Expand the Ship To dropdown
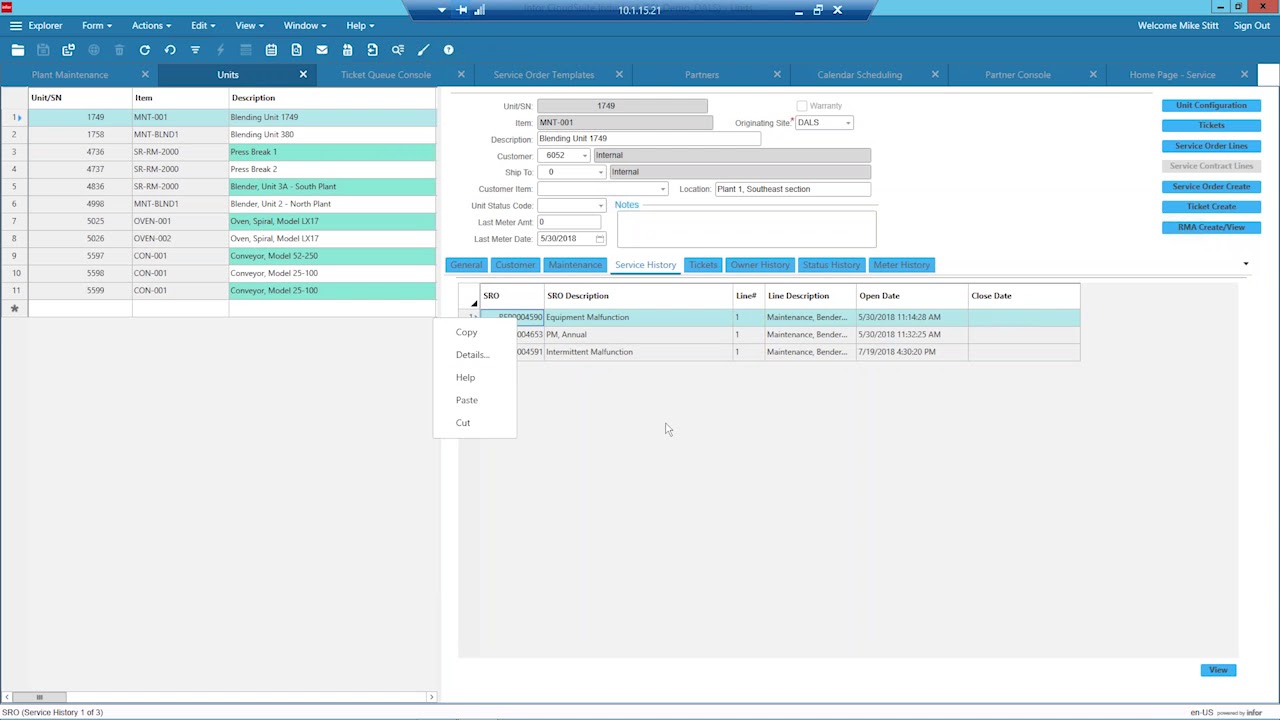 pyautogui.click(x=600, y=172)
